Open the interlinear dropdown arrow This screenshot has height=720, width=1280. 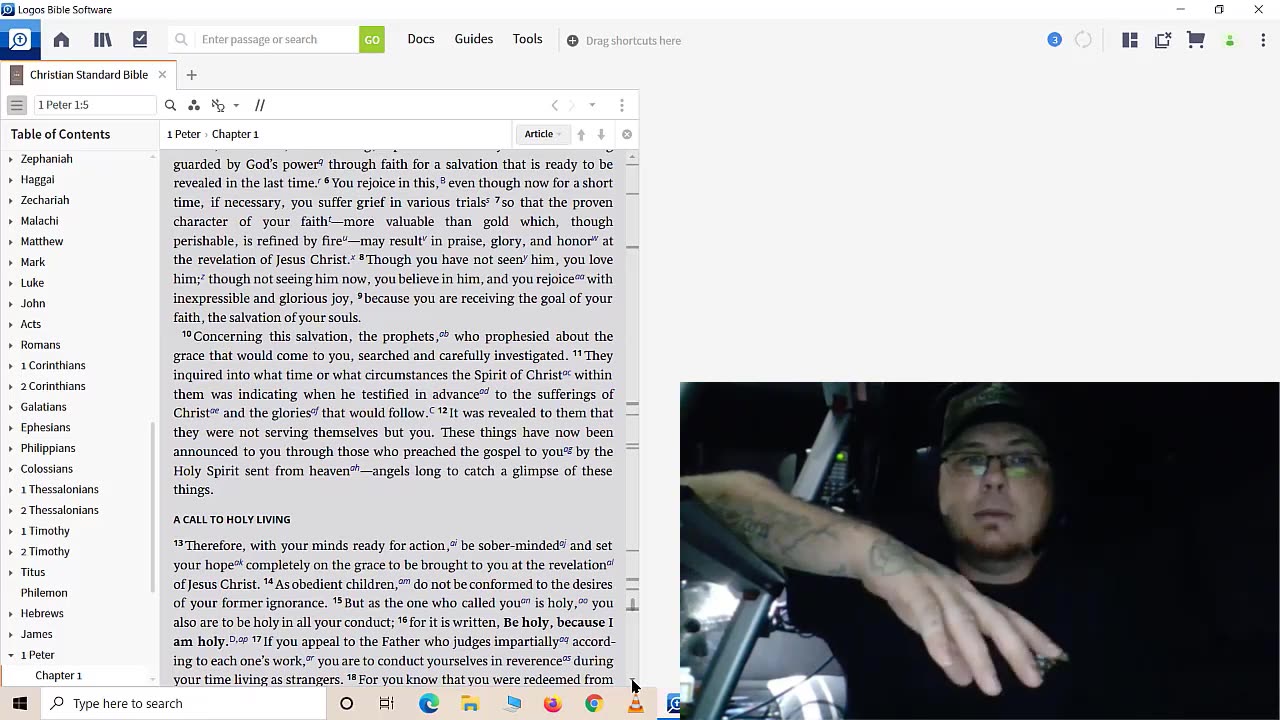[236, 105]
